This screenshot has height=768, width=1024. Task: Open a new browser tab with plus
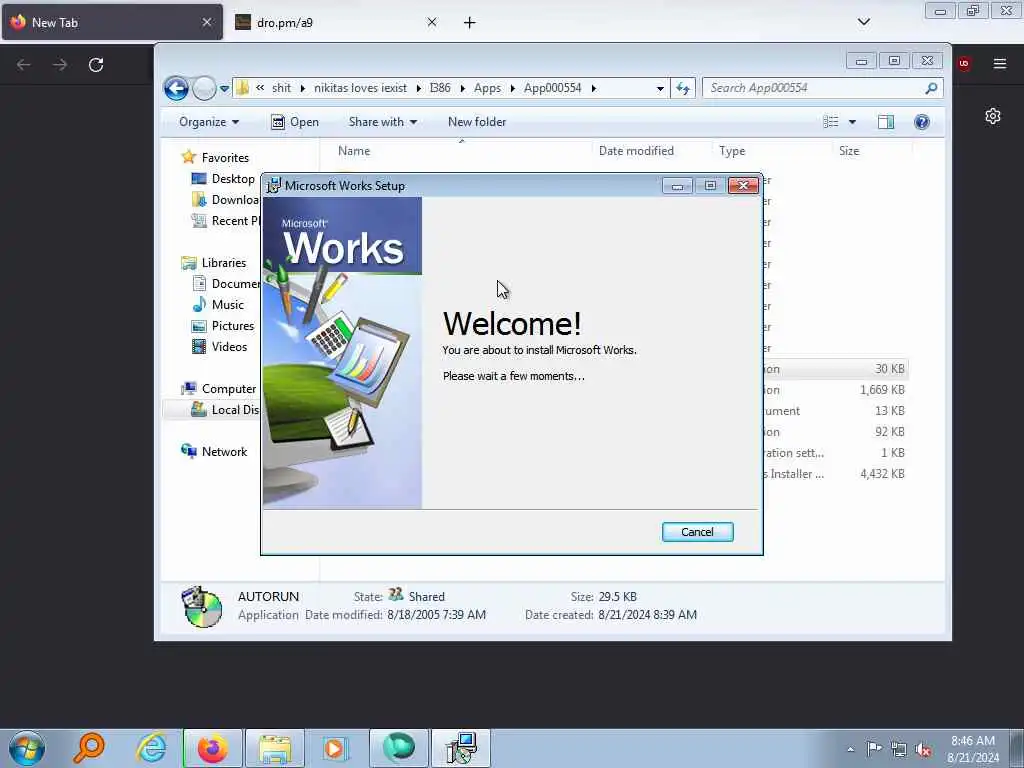[x=470, y=23]
